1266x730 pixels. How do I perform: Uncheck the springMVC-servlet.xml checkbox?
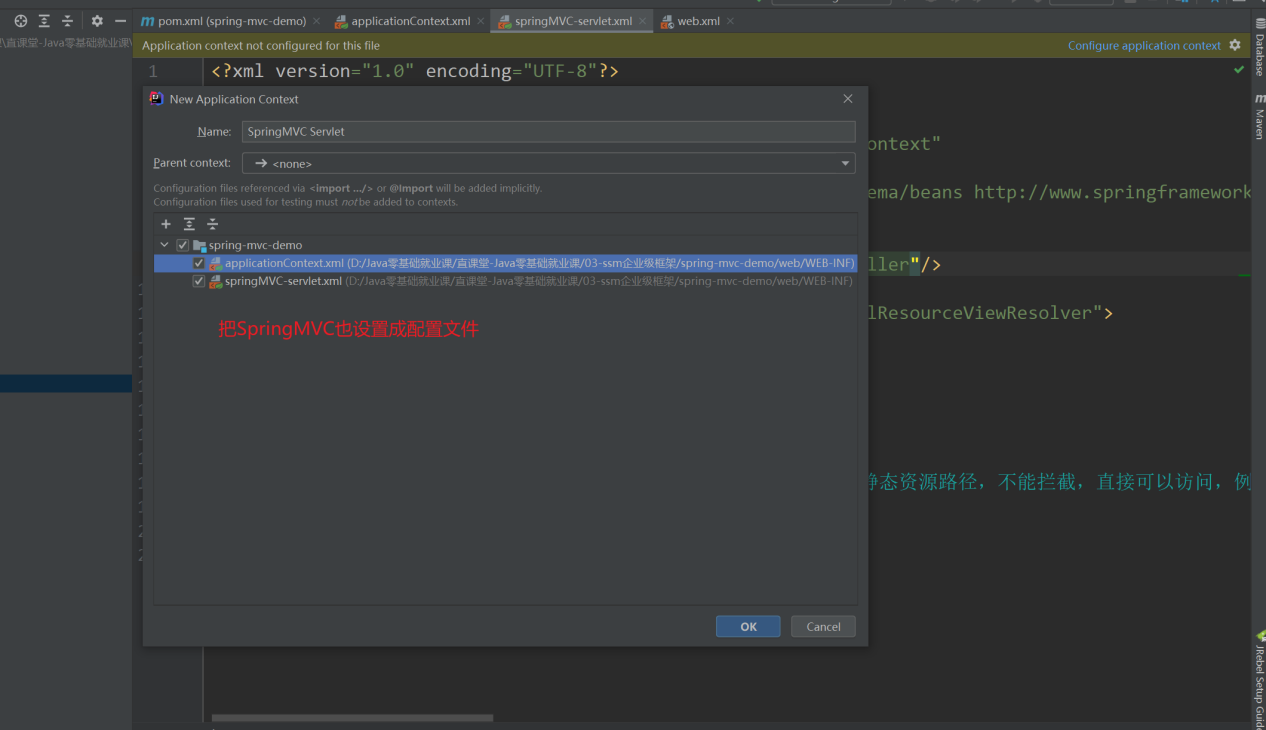coord(199,281)
